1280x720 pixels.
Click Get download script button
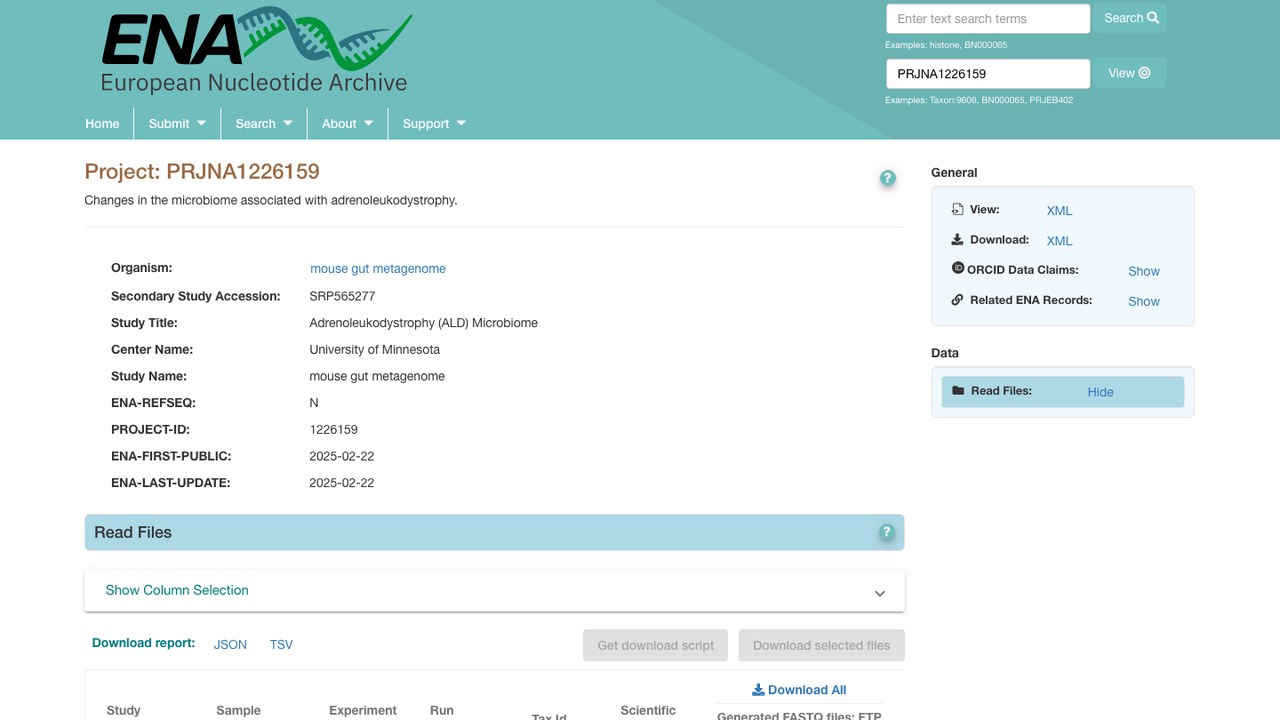click(x=656, y=645)
